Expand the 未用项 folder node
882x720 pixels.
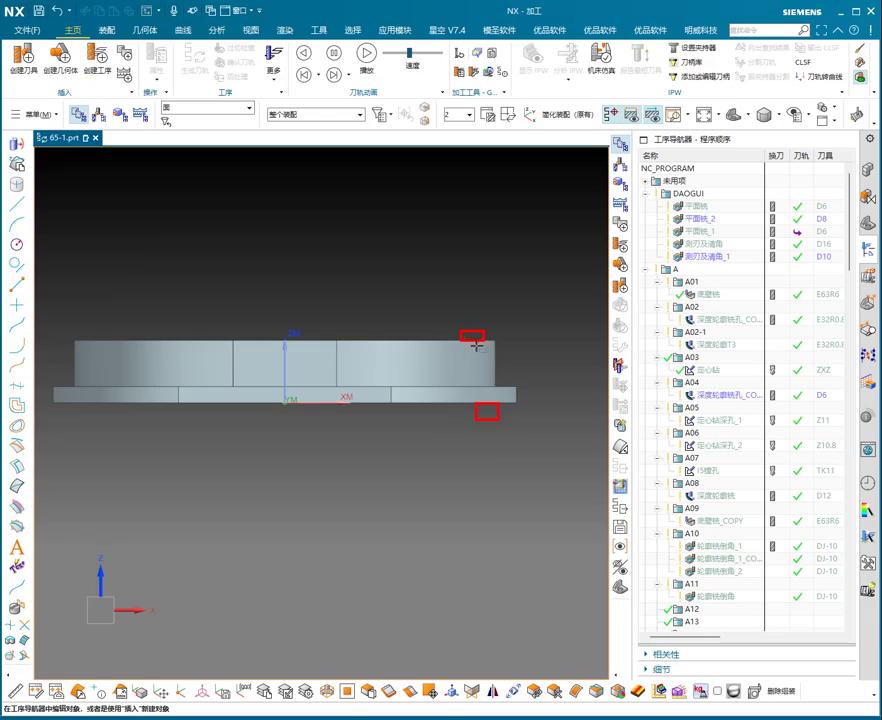click(x=645, y=181)
